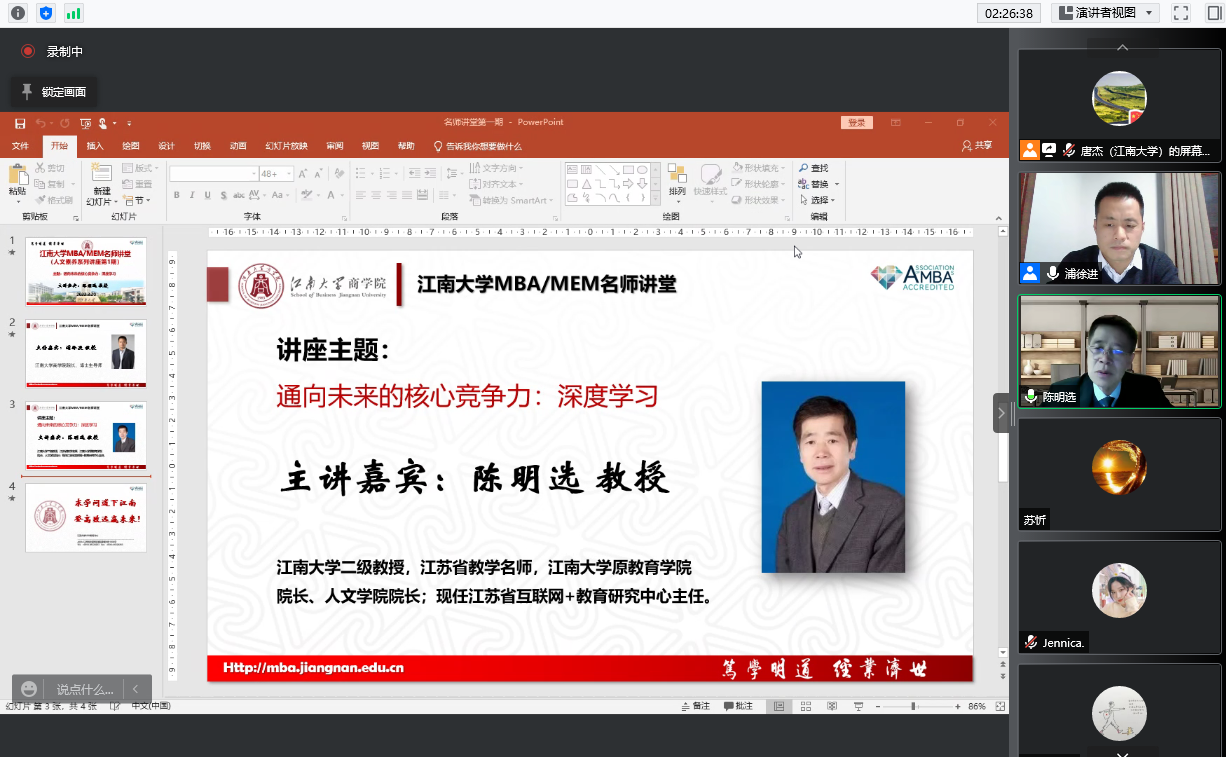Open the meeting info icon
Screen dimensions: 1226x757
17,13
